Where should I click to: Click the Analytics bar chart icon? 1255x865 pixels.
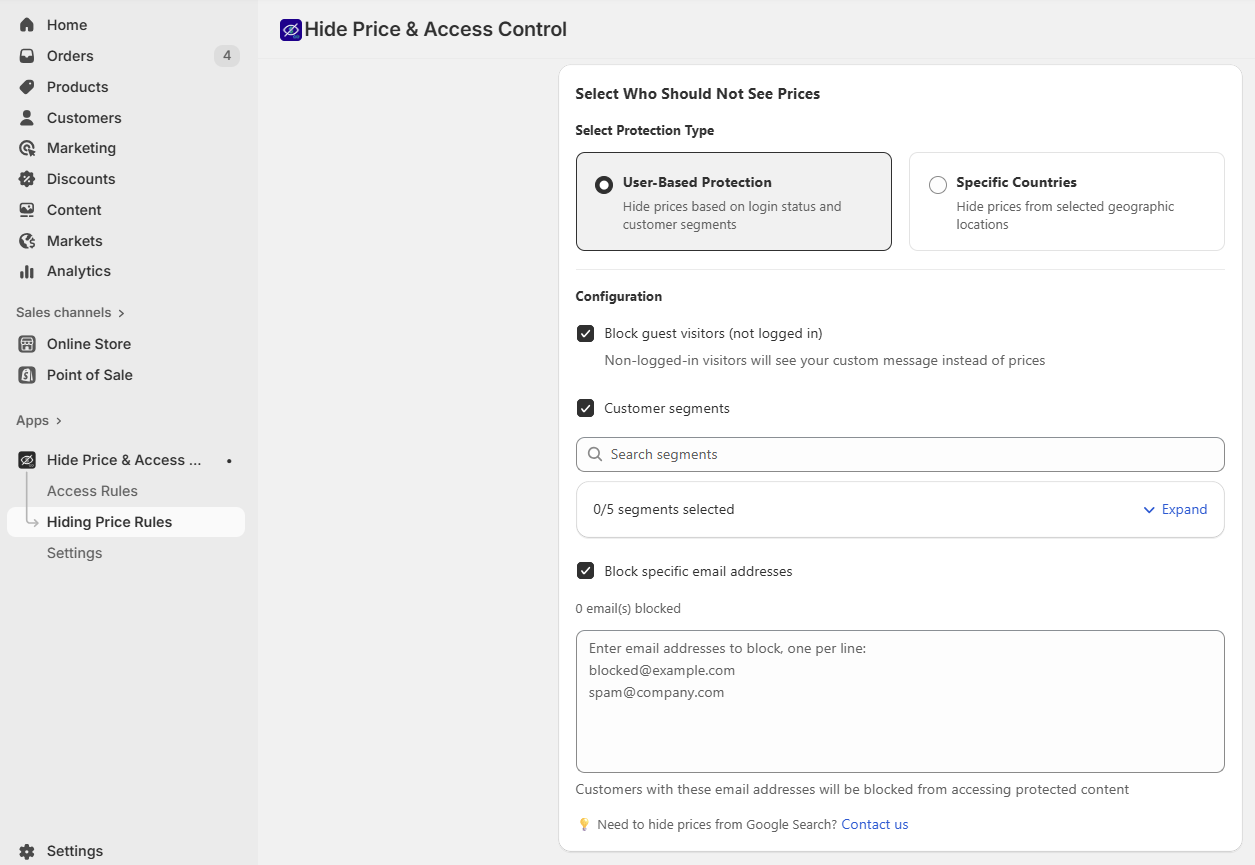(27, 271)
